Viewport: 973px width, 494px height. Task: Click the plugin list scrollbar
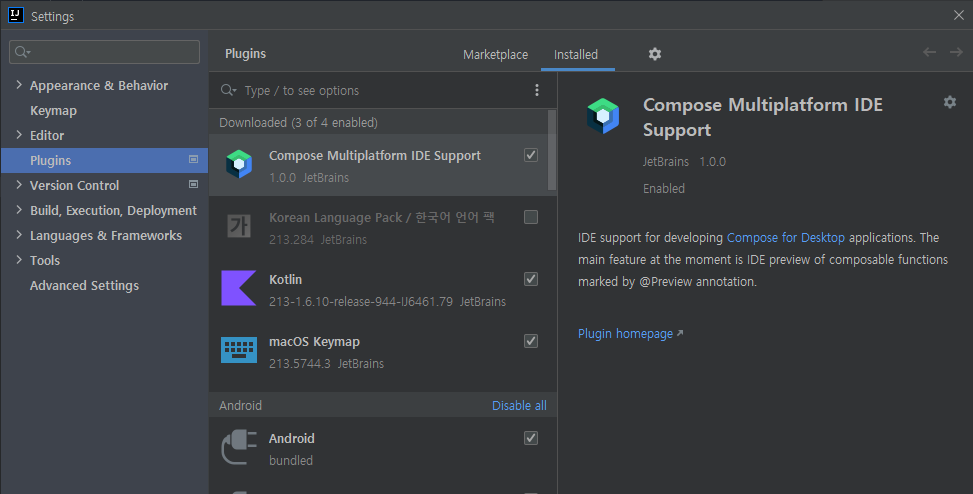click(x=552, y=151)
